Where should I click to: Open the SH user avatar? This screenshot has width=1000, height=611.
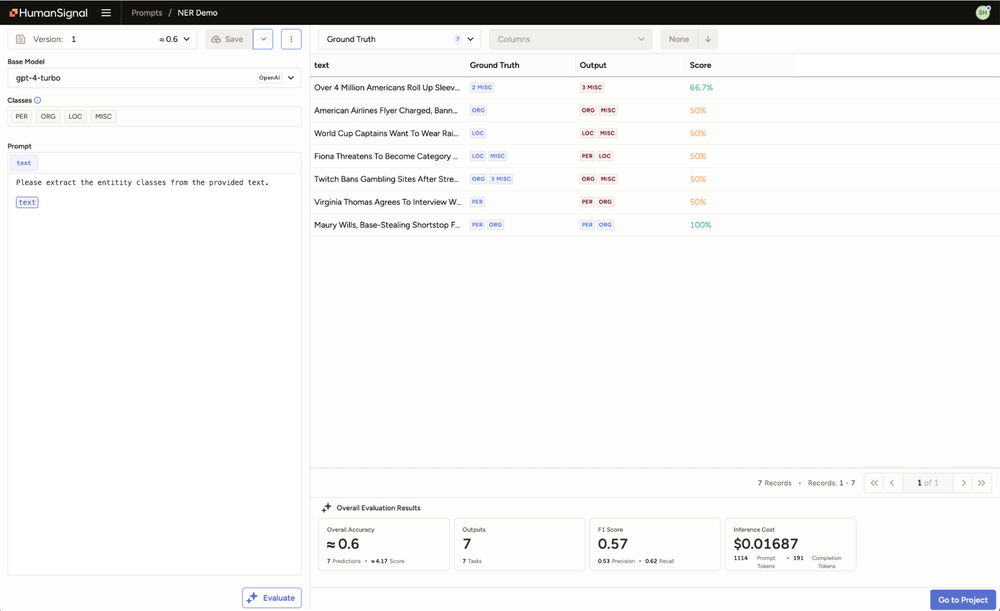[x=983, y=13]
